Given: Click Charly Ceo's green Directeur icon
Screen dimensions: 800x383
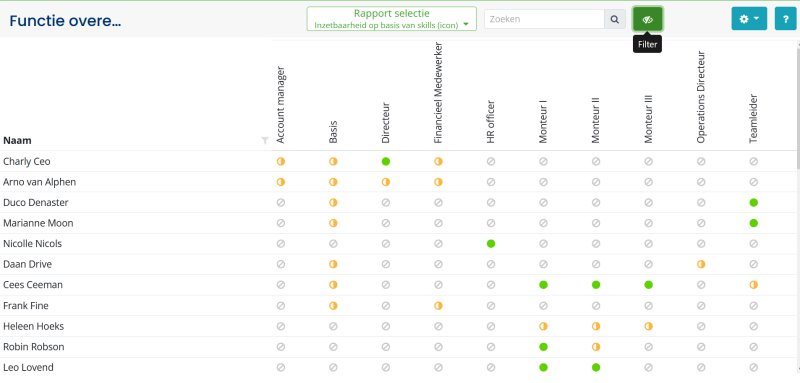Looking at the screenshot, I should 386,162.
